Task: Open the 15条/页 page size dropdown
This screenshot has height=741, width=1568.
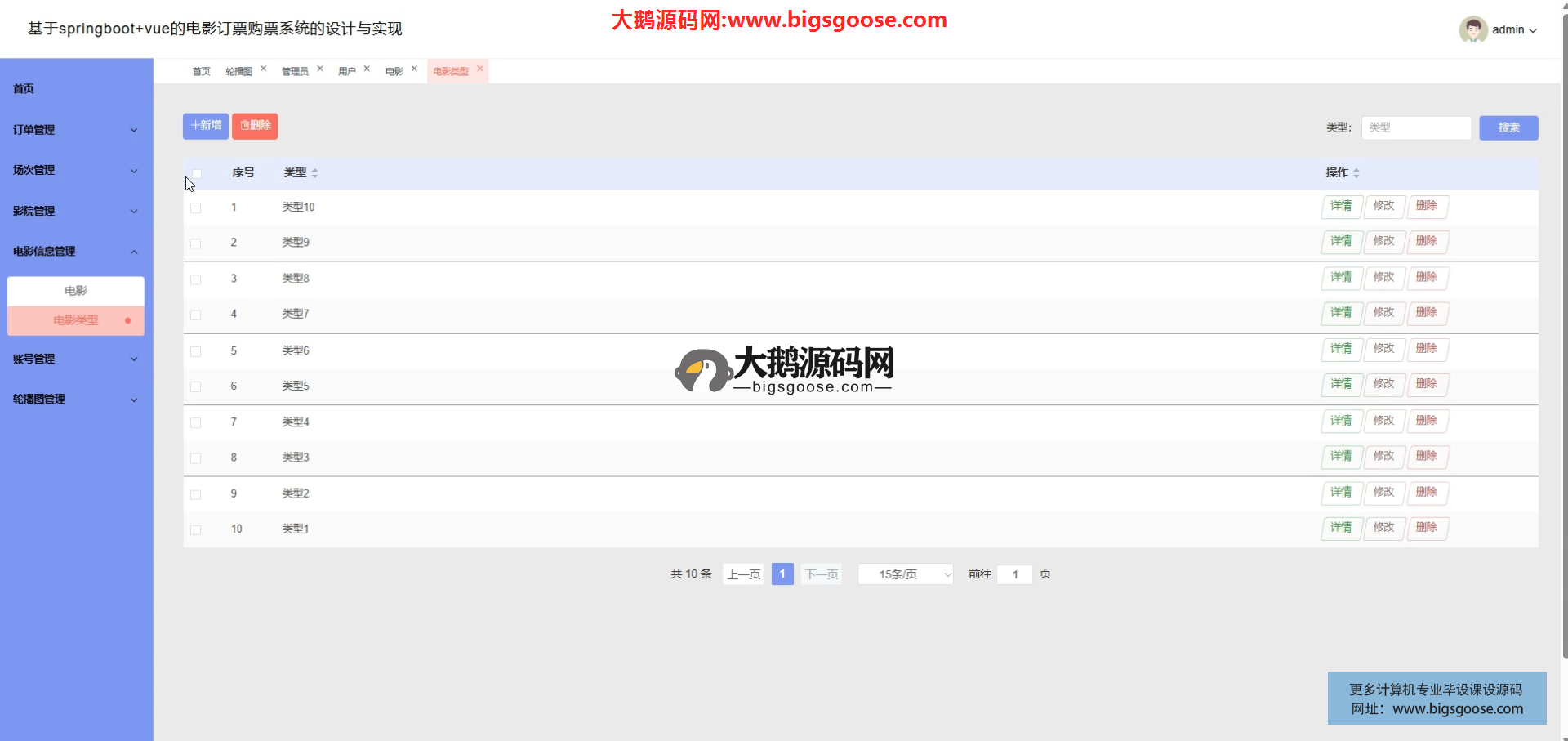Action: (905, 574)
